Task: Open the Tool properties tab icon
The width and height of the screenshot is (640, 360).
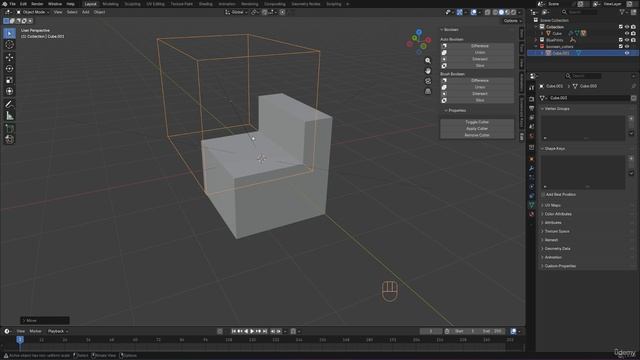Action: pos(531,88)
